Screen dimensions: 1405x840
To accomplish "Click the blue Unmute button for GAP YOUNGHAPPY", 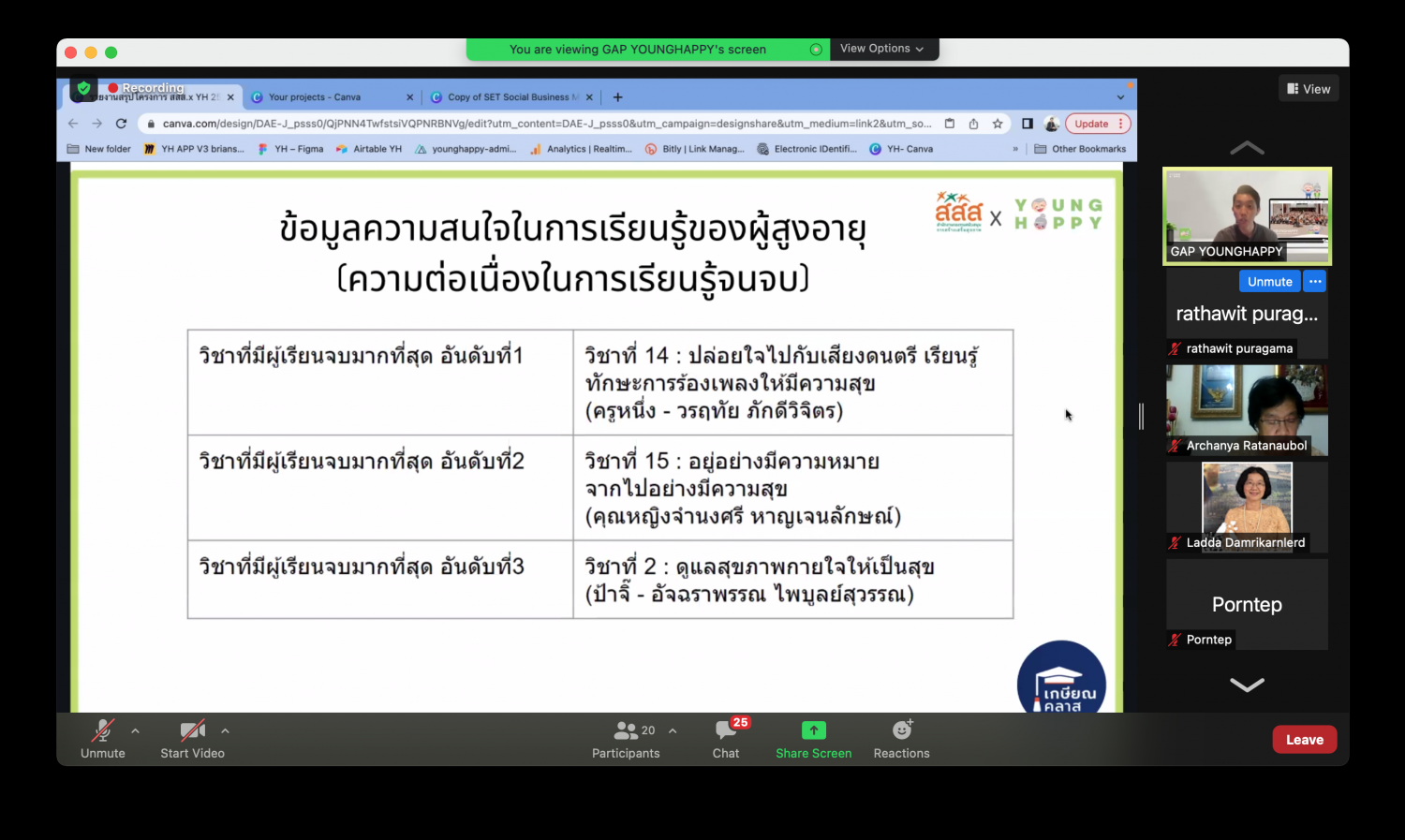I will point(1269,281).
